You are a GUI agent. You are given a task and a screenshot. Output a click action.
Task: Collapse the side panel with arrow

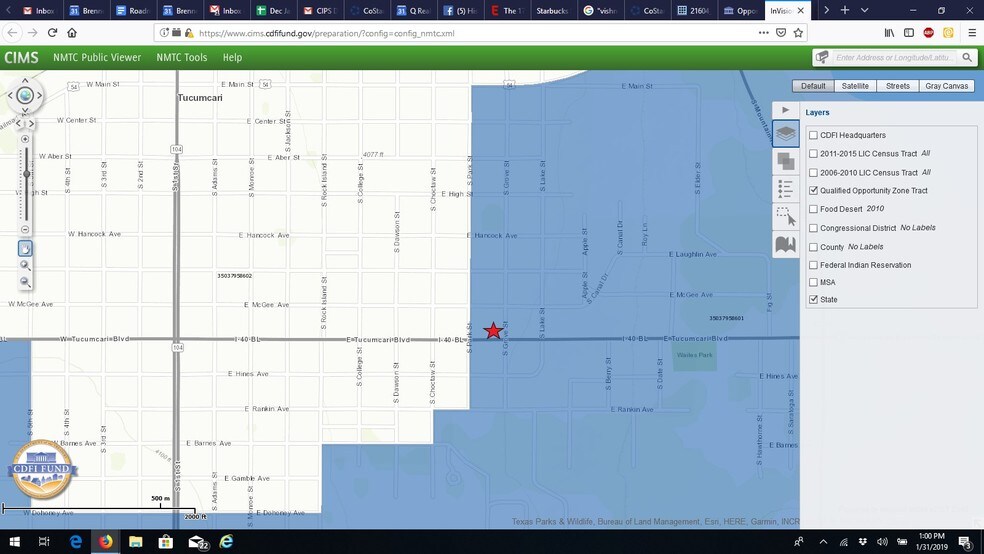pos(786,110)
